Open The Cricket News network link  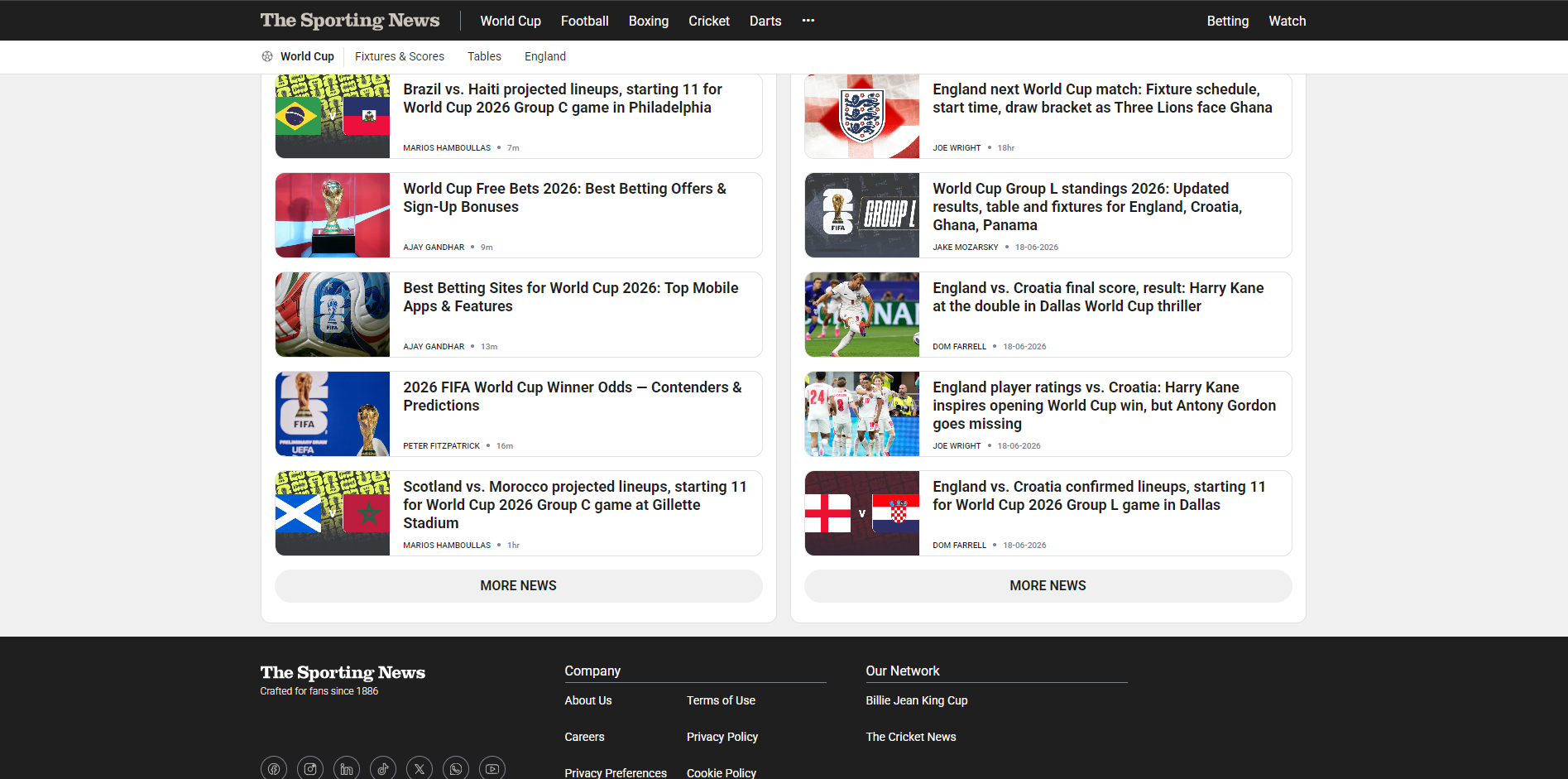pyautogui.click(x=911, y=737)
